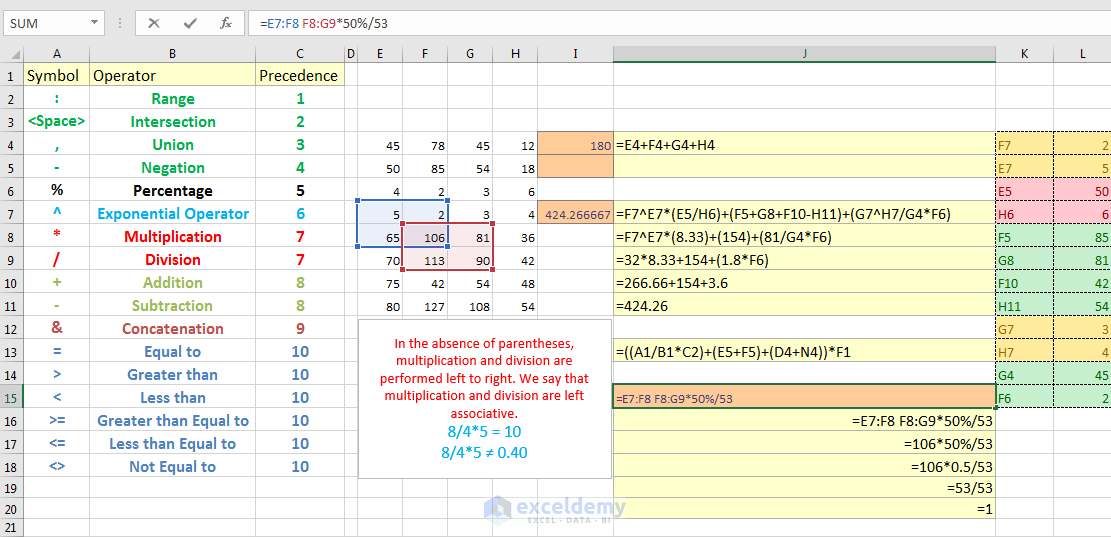Click the cell with value 113
The width and height of the screenshot is (1111, 537).
pyautogui.click(x=425, y=259)
